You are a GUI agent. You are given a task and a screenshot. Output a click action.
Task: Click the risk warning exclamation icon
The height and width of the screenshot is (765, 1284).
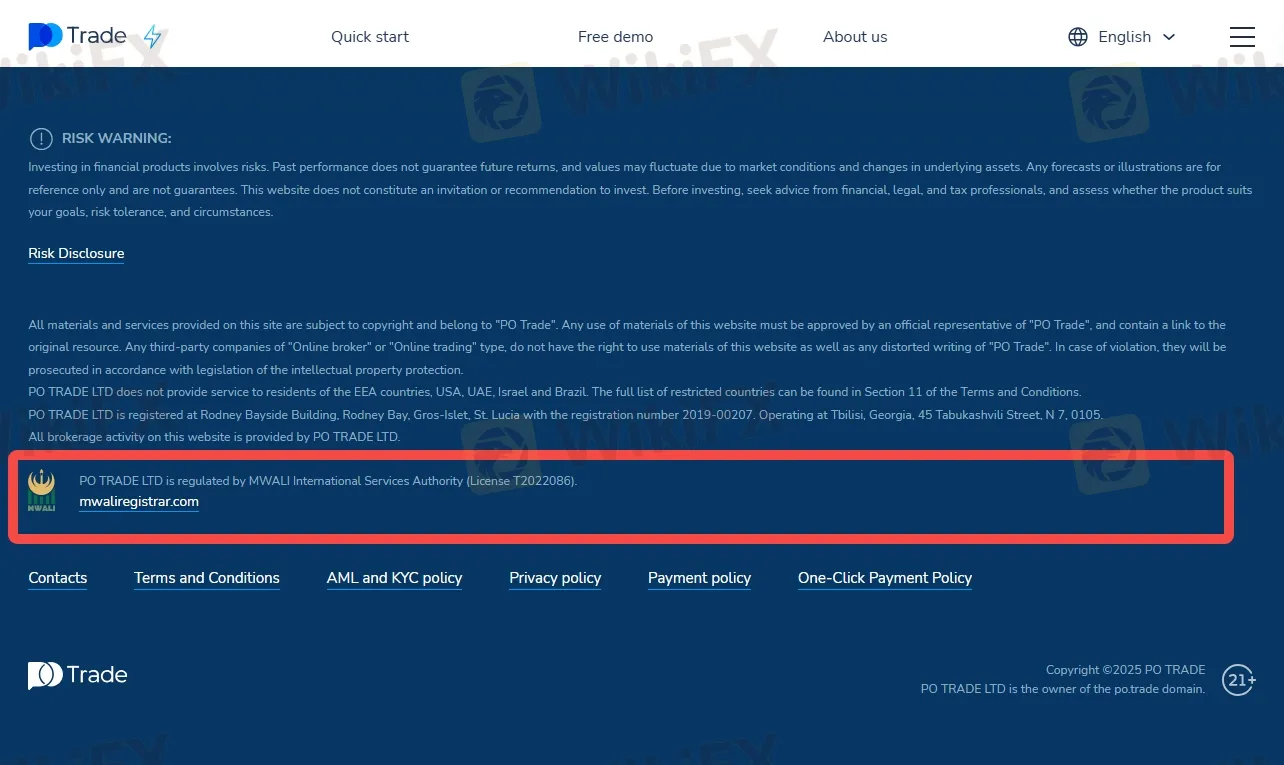click(x=41, y=139)
